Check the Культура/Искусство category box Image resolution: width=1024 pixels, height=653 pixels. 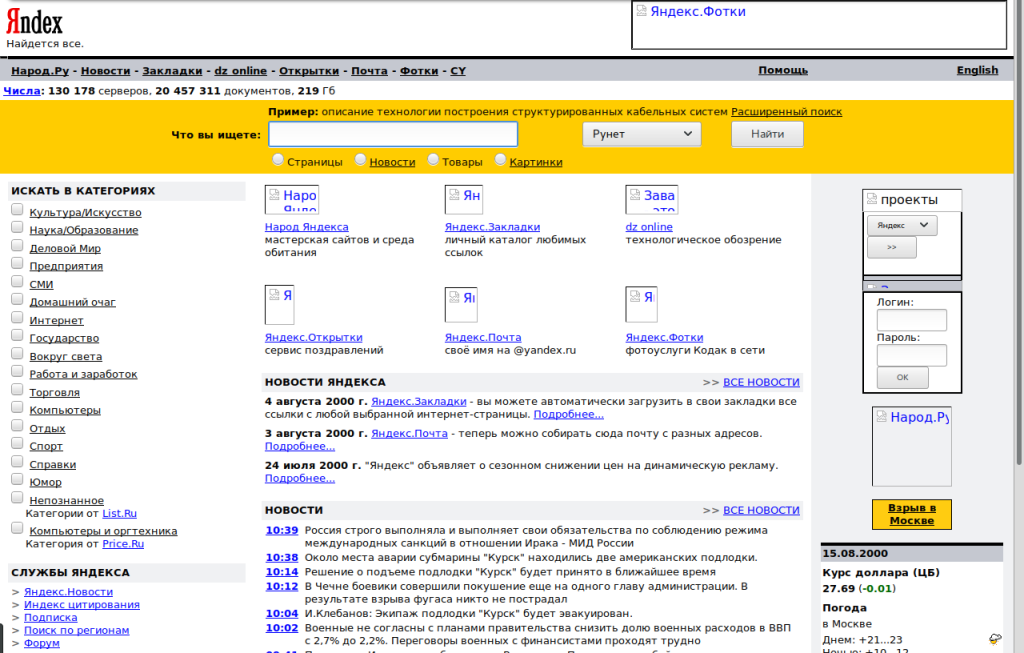tap(18, 210)
